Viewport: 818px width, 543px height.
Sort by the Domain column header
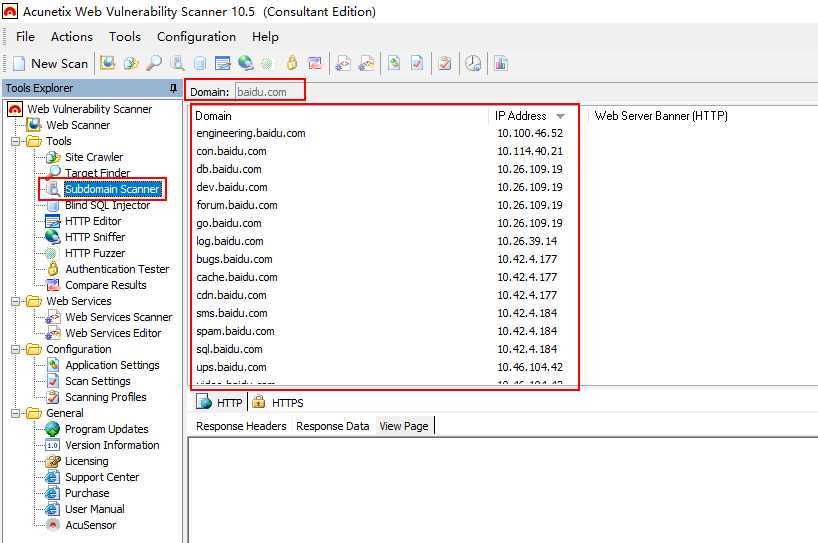tap(340, 116)
